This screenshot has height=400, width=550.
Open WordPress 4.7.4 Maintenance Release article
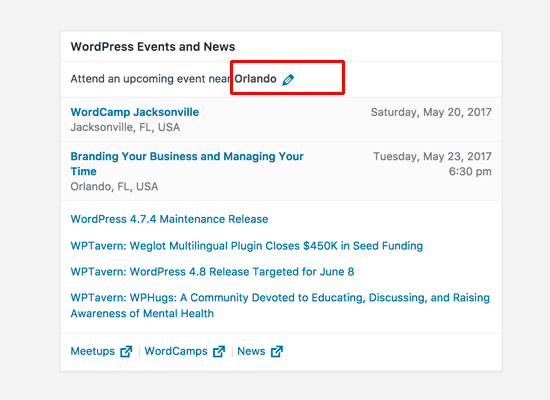[x=169, y=219]
